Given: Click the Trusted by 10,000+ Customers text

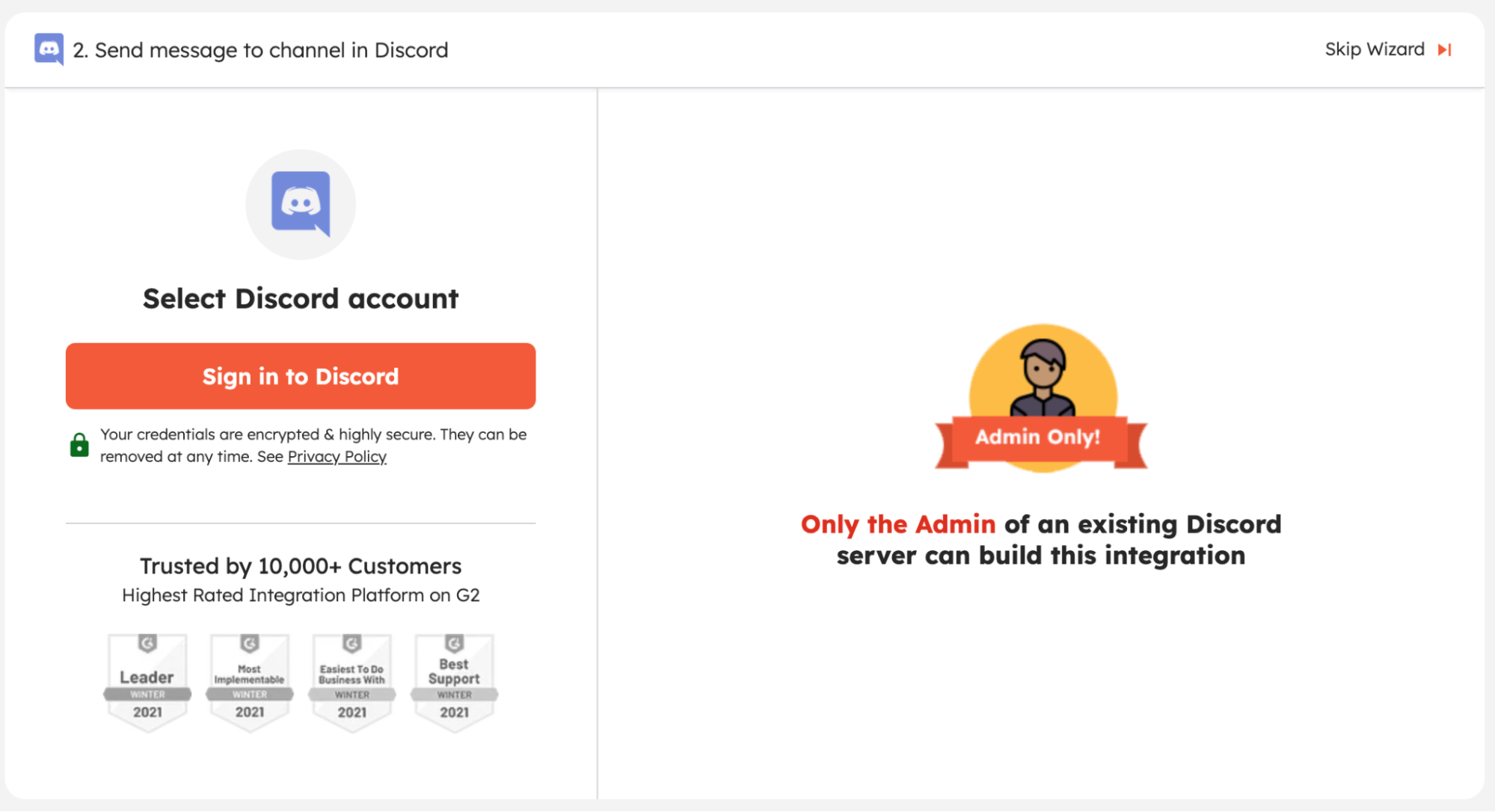Looking at the screenshot, I should (301, 566).
